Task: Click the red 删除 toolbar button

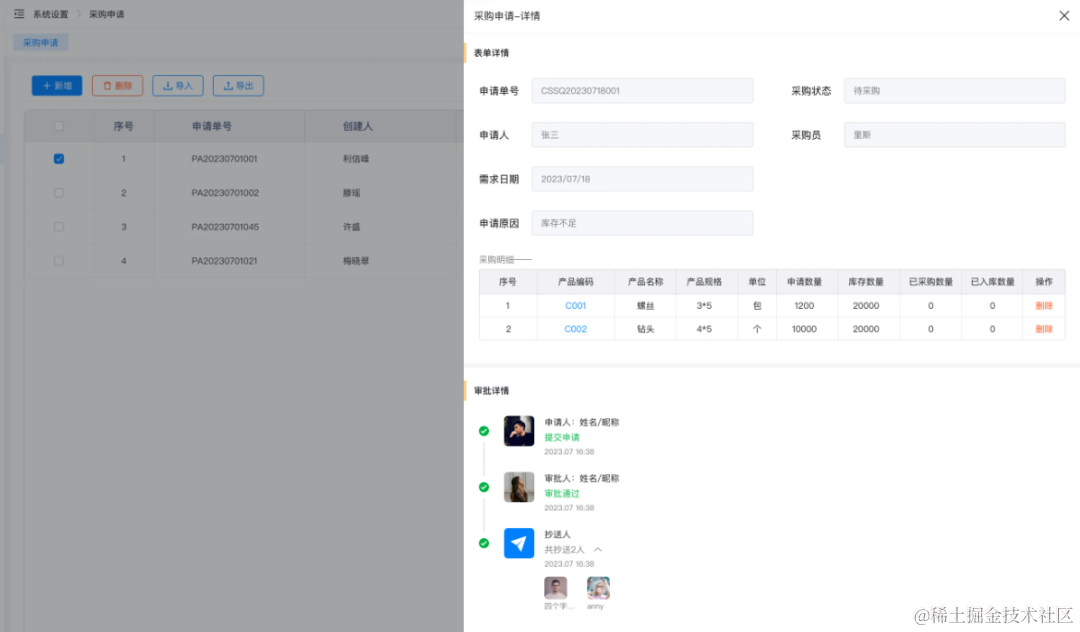Action: coord(118,85)
